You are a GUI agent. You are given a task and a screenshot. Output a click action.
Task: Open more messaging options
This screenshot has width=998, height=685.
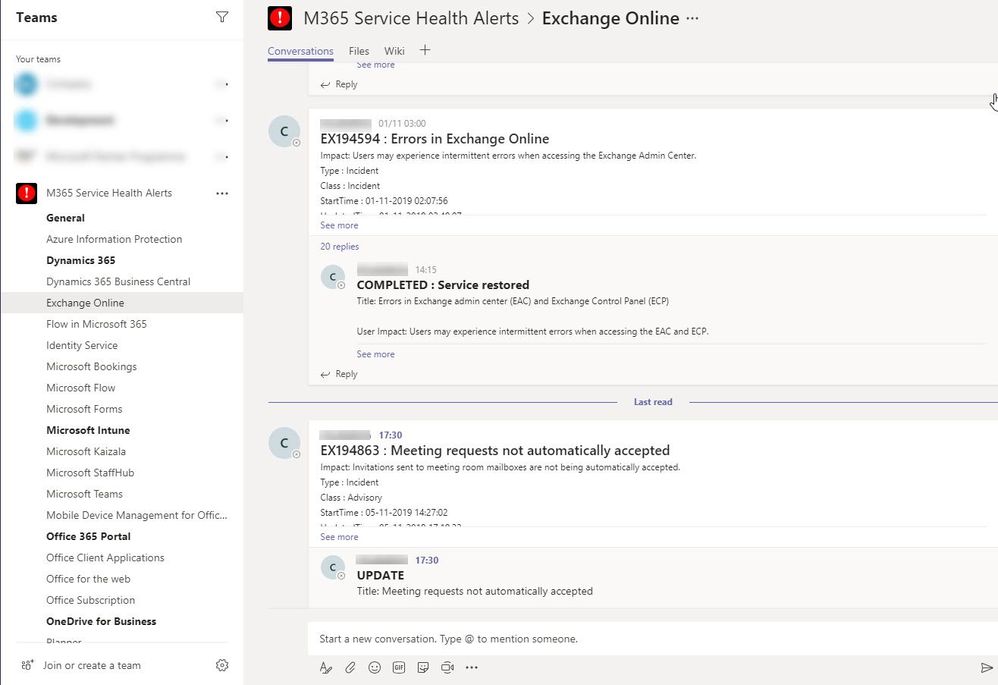[471, 667]
